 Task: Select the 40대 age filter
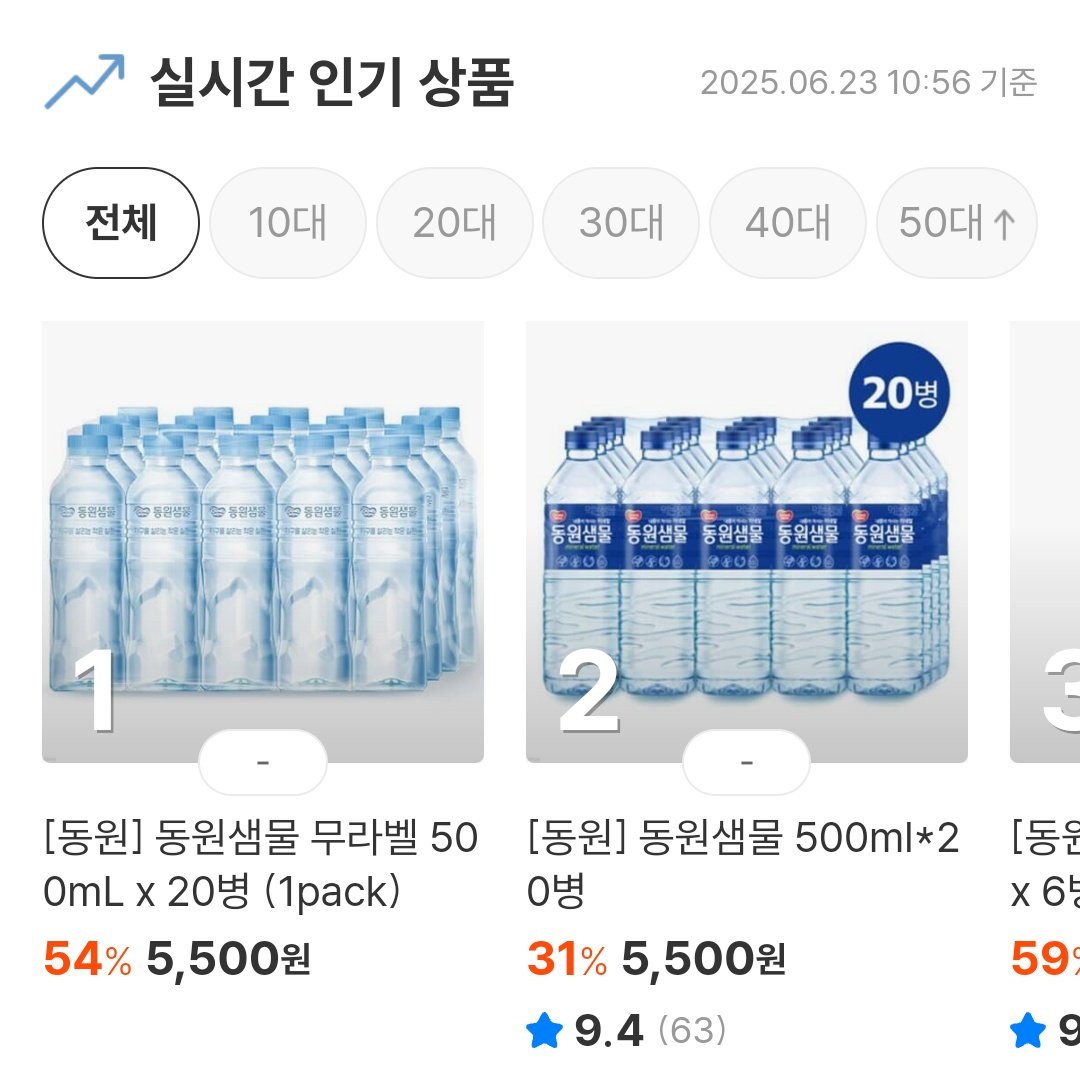pyautogui.click(x=787, y=223)
